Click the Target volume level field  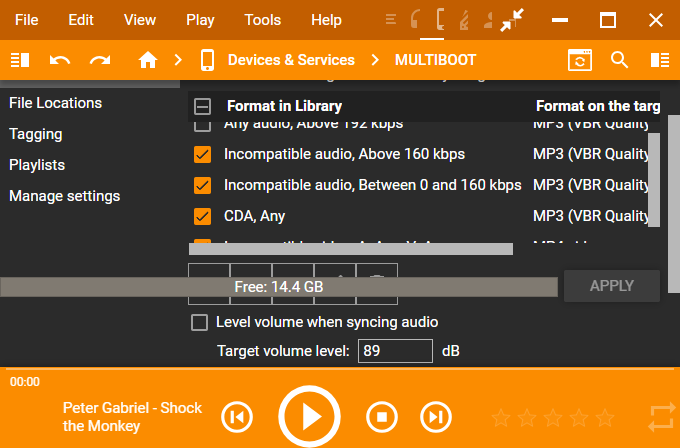[x=396, y=351]
